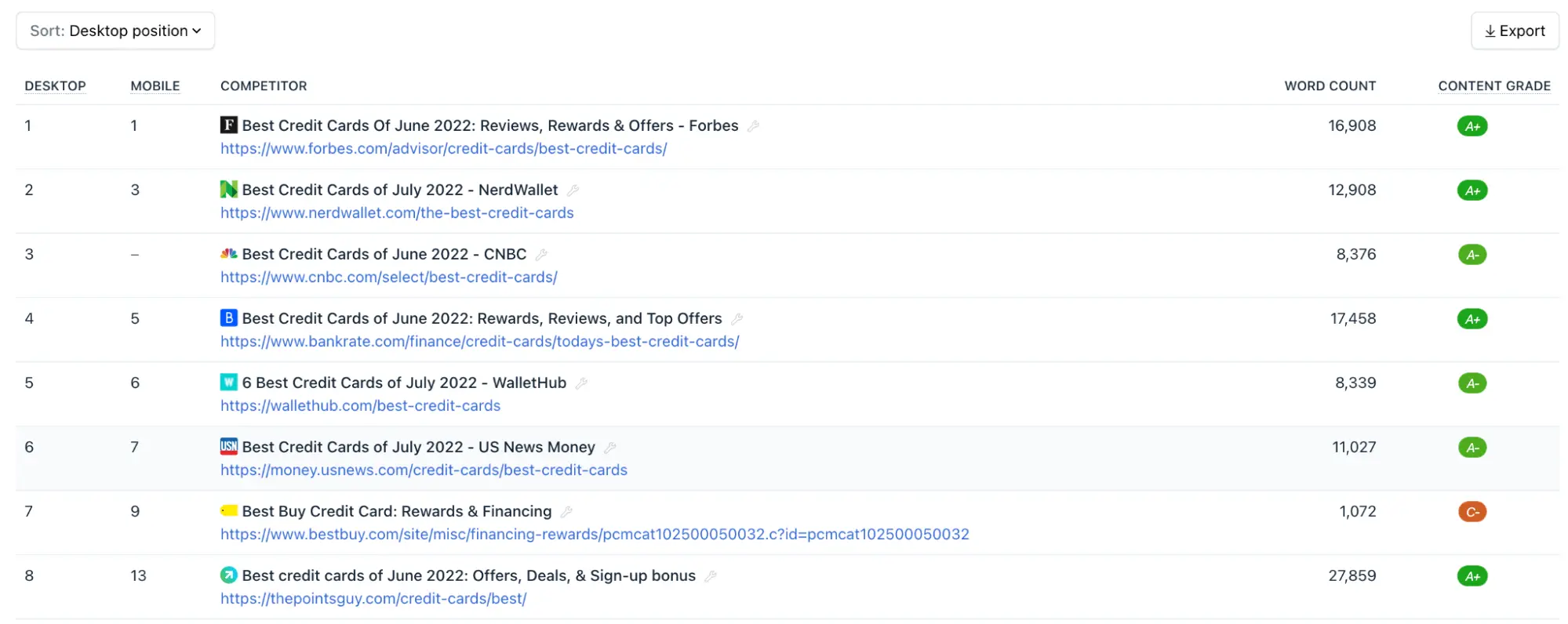Click the wrench icon beside CNBC title
The image size is (1568, 624).
pos(541,254)
